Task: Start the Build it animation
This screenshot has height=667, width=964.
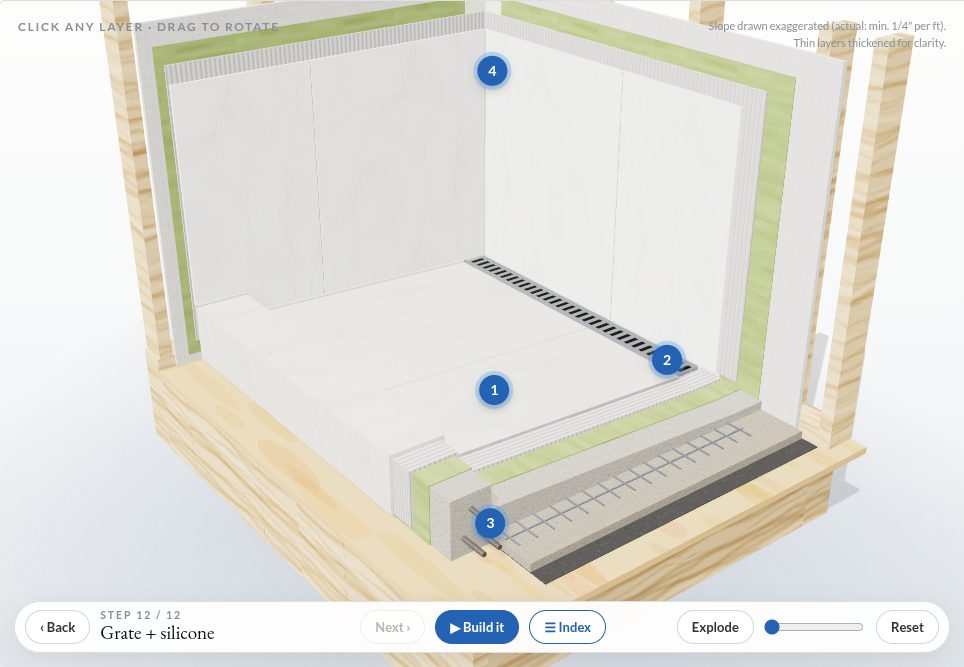Action: (x=476, y=627)
